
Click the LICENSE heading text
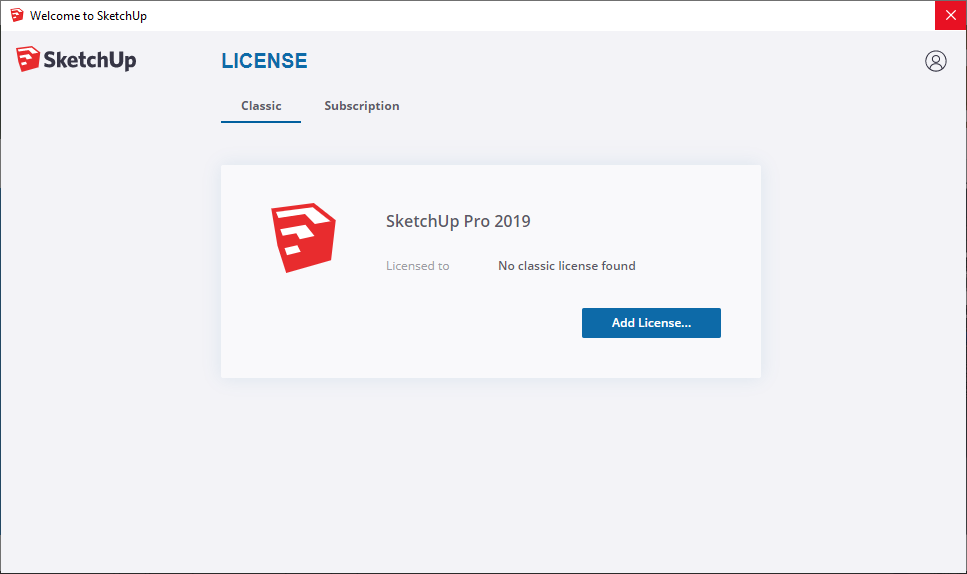pos(265,60)
